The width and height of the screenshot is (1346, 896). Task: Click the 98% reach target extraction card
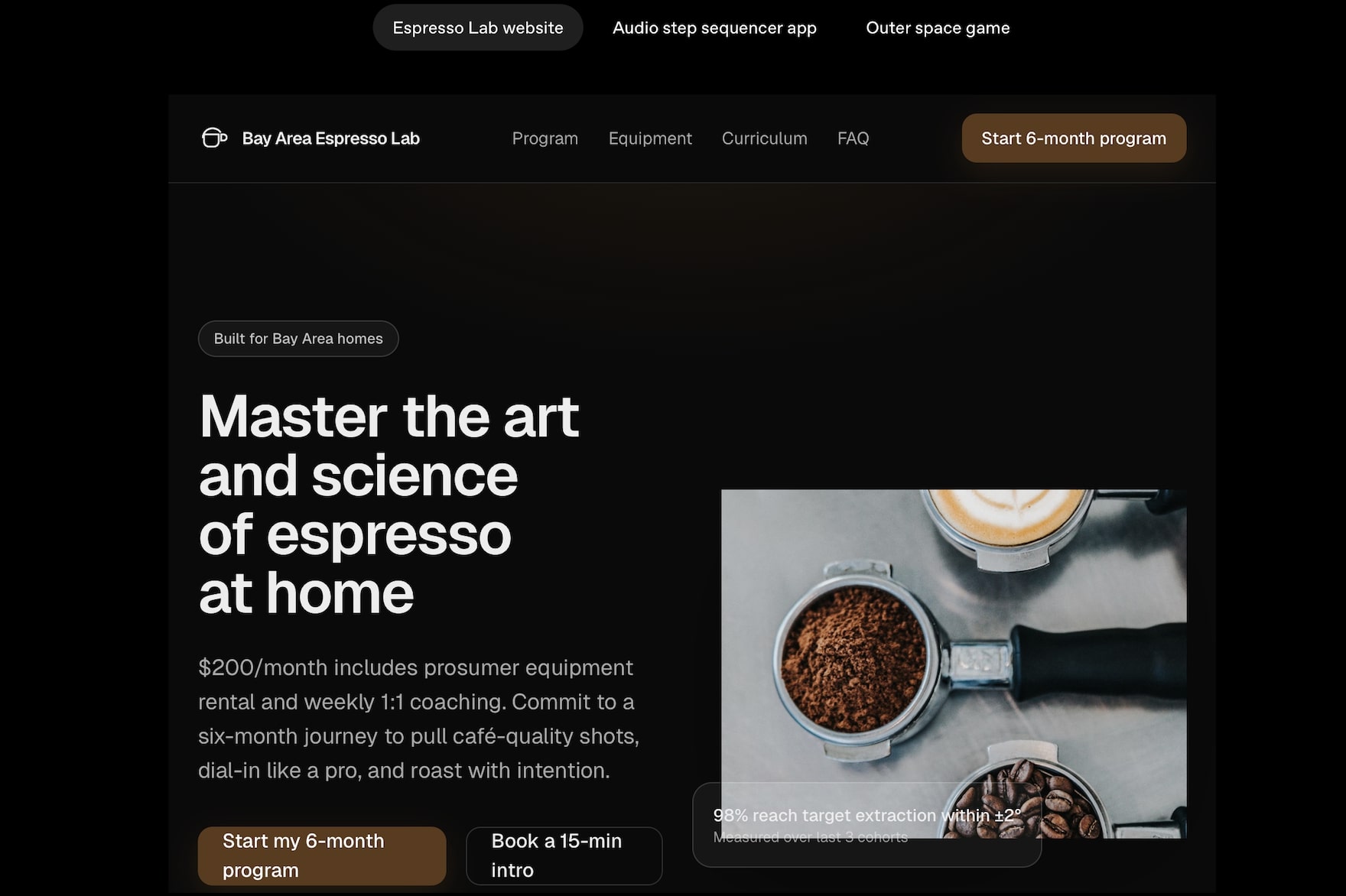[x=867, y=824]
